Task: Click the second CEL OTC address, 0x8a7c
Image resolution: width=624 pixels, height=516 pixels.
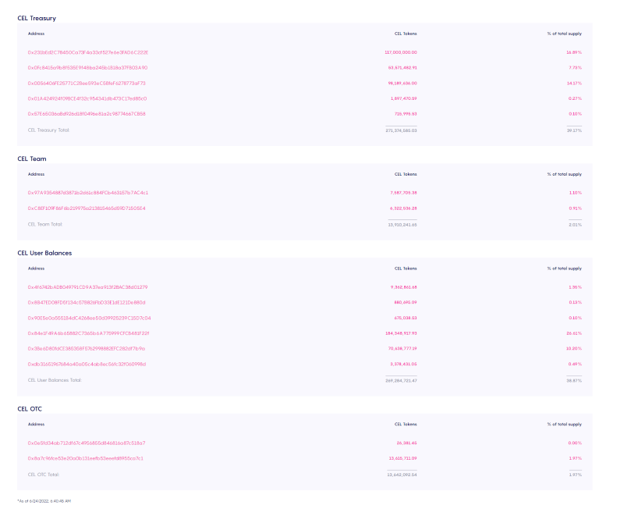Action: pyautogui.click(x=86, y=458)
